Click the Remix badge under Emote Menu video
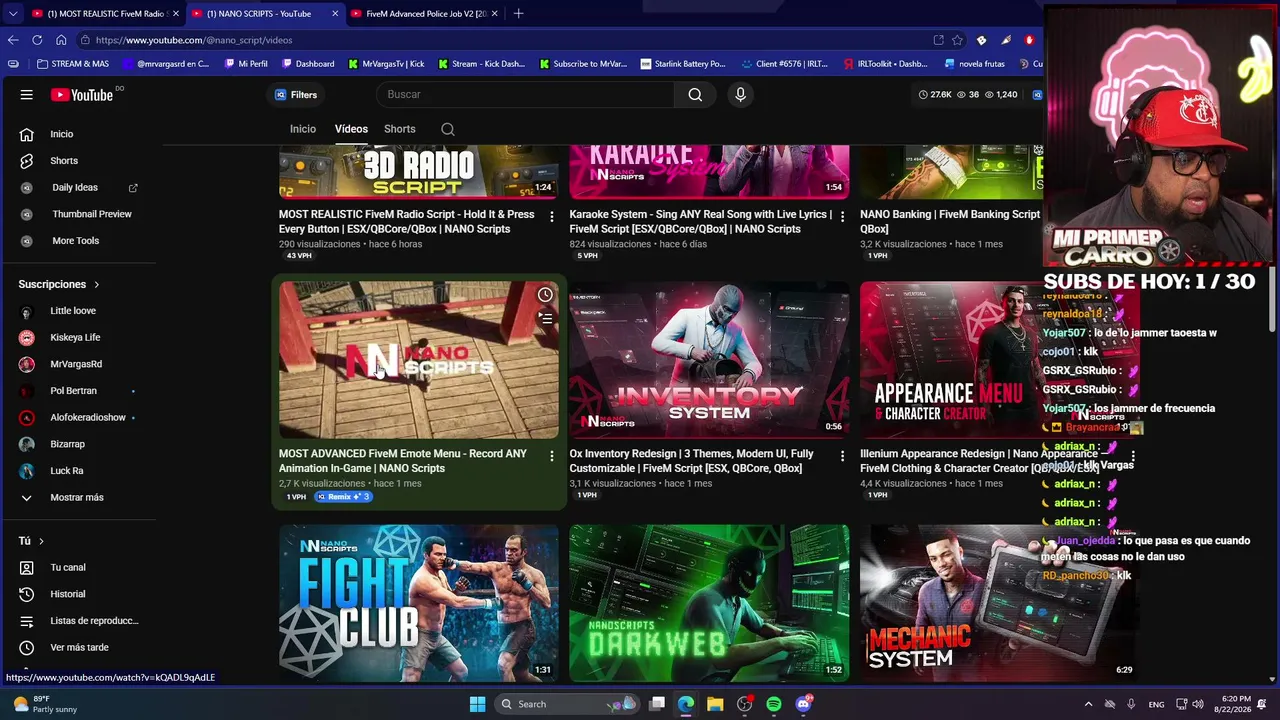Image resolution: width=1280 pixels, height=720 pixels. [343, 497]
